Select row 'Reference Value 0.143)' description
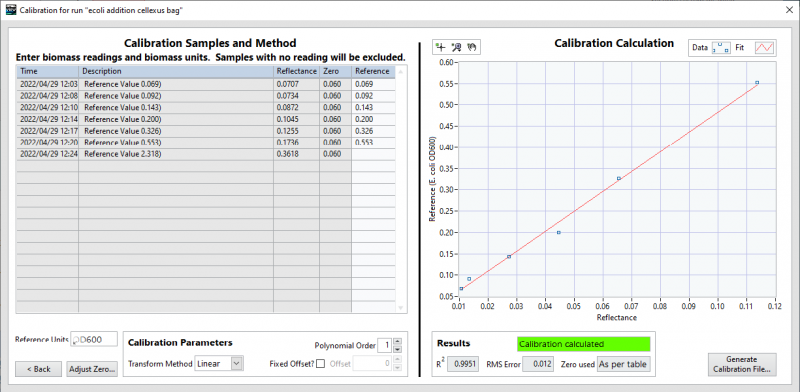 [x=176, y=108]
